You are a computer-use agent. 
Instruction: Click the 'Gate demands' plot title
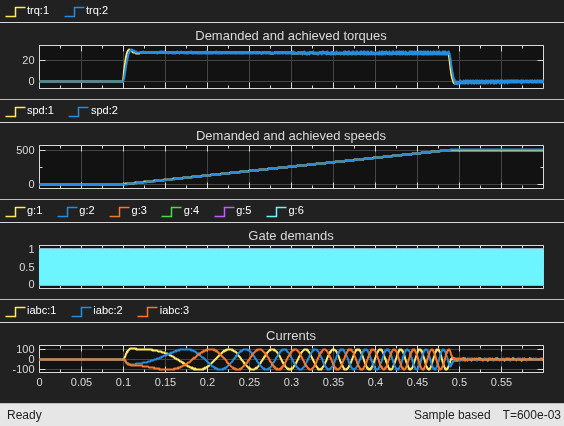pyautogui.click(x=291, y=236)
